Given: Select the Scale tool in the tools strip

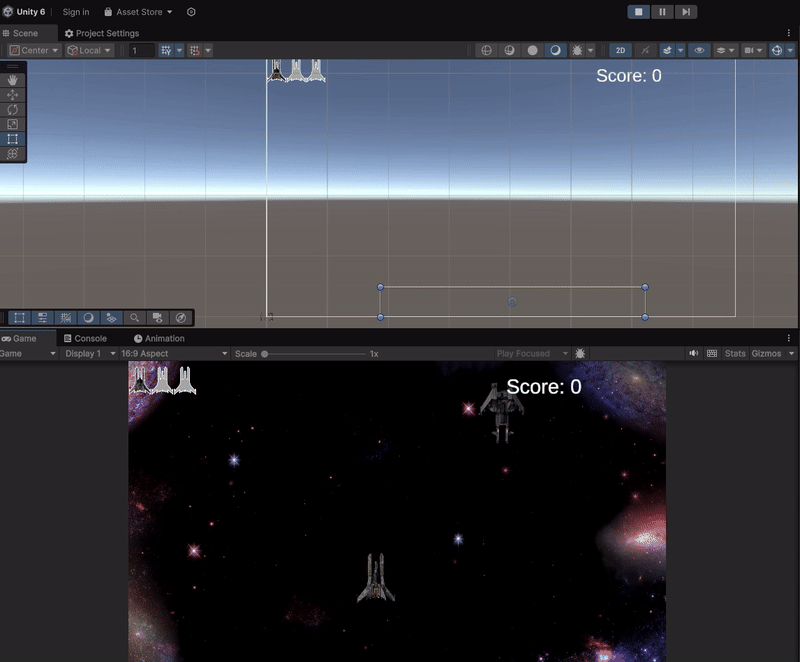Looking at the screenshot, I should pyautogui.click(x=12, y=123).
